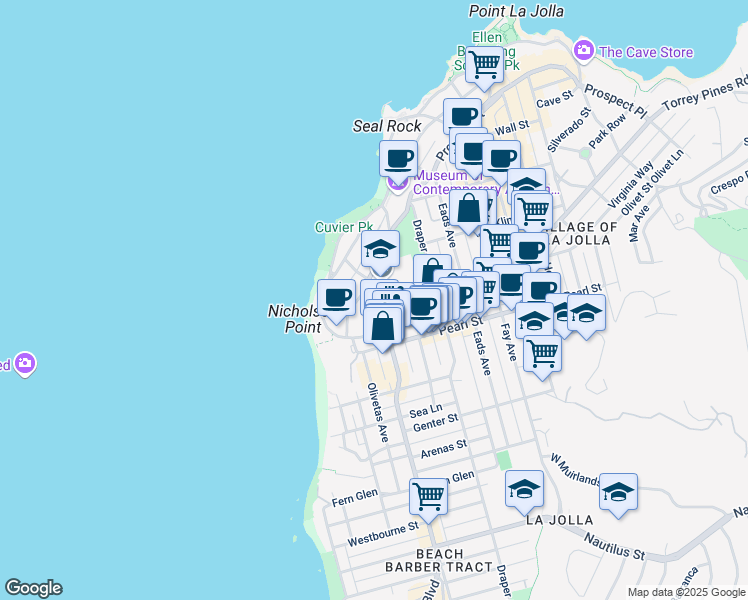Select graduation cap marker near W Muirlands
This screenshot has height=600, width=748.
tap(618, 494)
